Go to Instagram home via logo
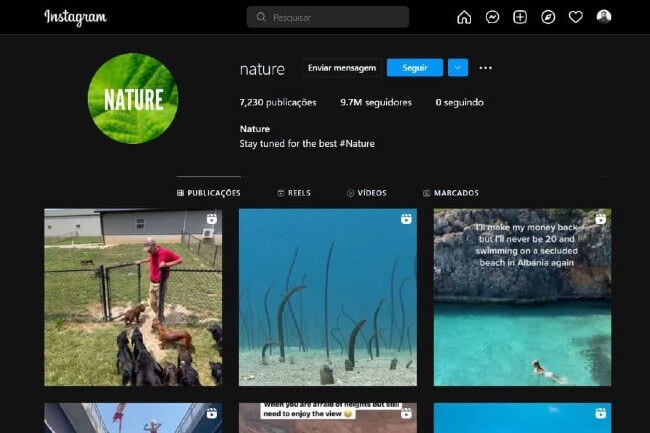This screenshot has height=433, width=650. pos(75,17)
